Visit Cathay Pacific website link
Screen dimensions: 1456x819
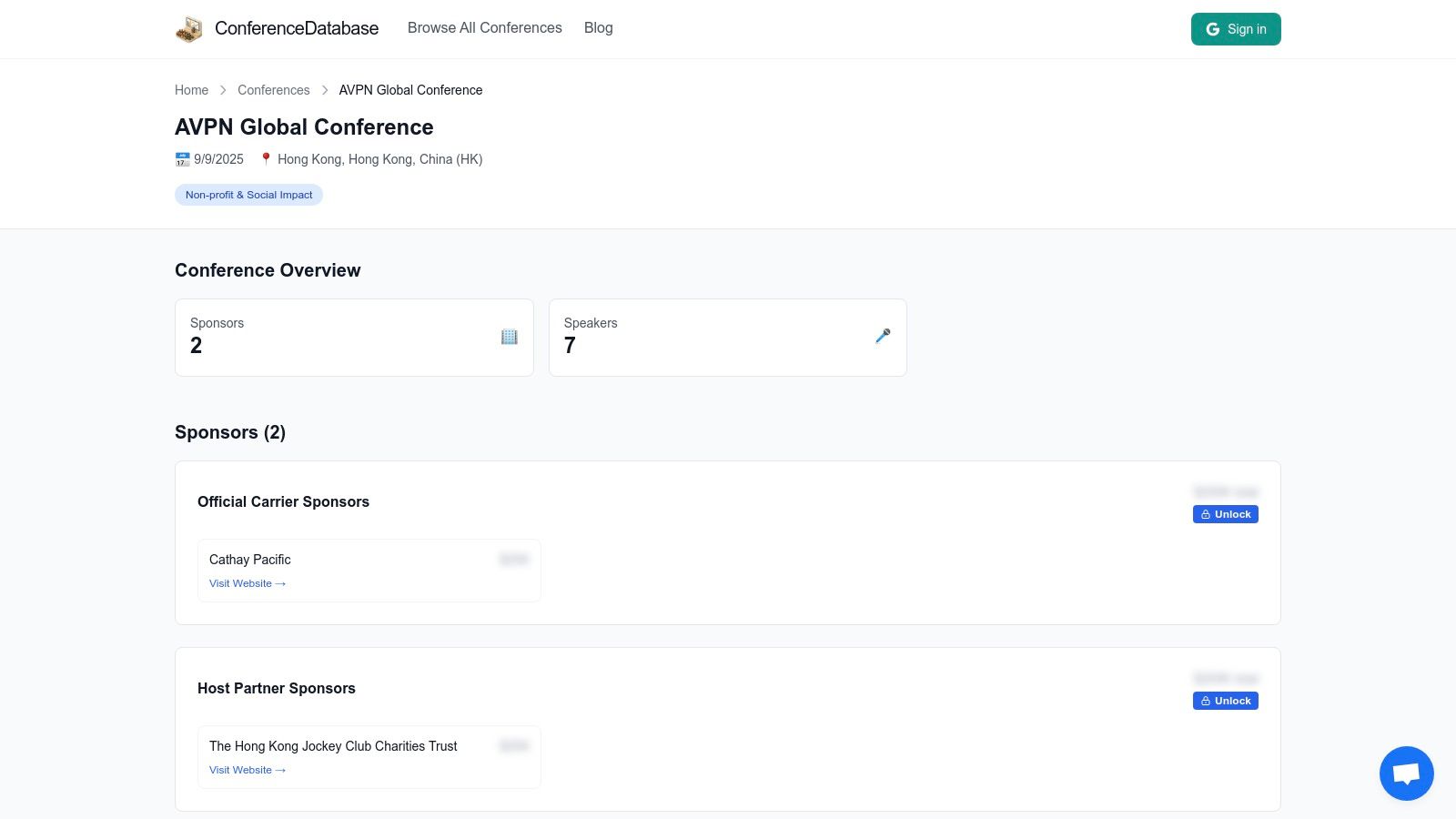pos(247,583)
